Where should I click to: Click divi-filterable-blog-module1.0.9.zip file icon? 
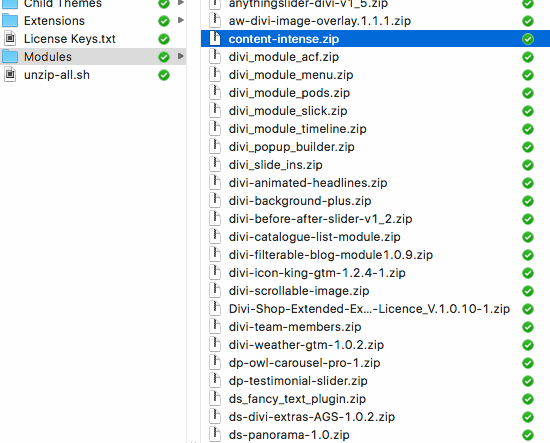click(x=215, y=255)
